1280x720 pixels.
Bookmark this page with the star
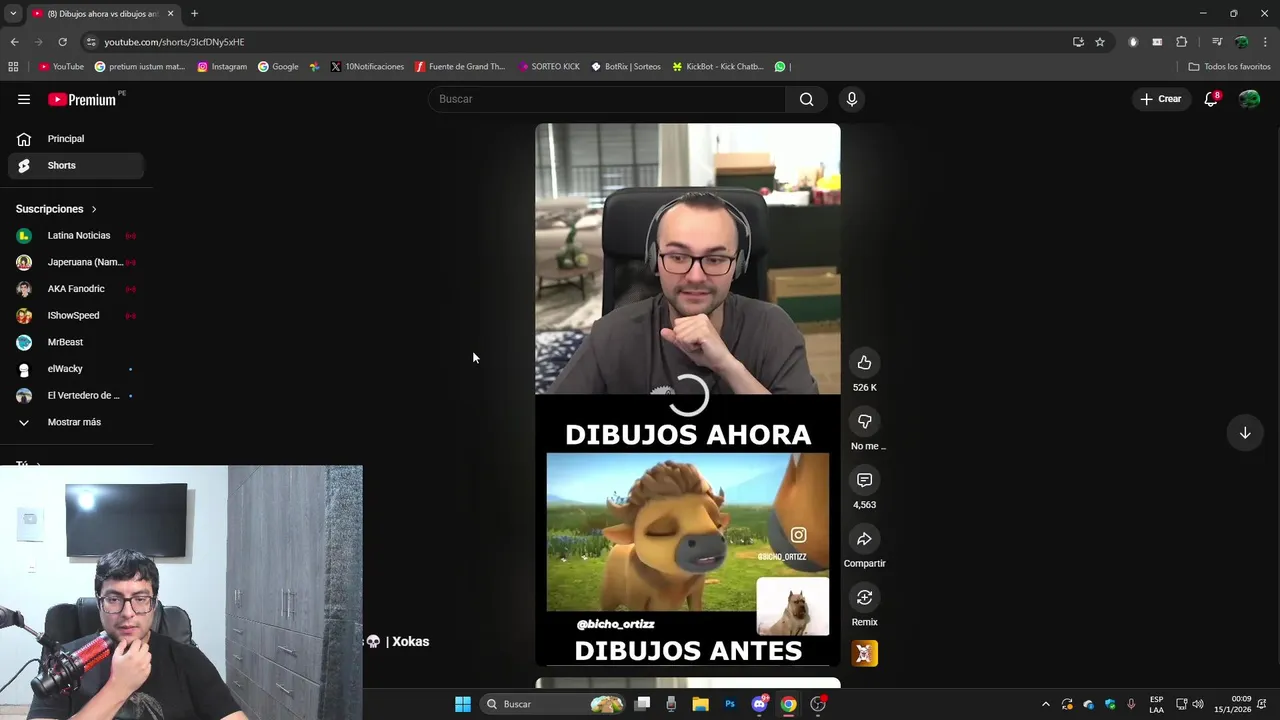coord(1100,42)
